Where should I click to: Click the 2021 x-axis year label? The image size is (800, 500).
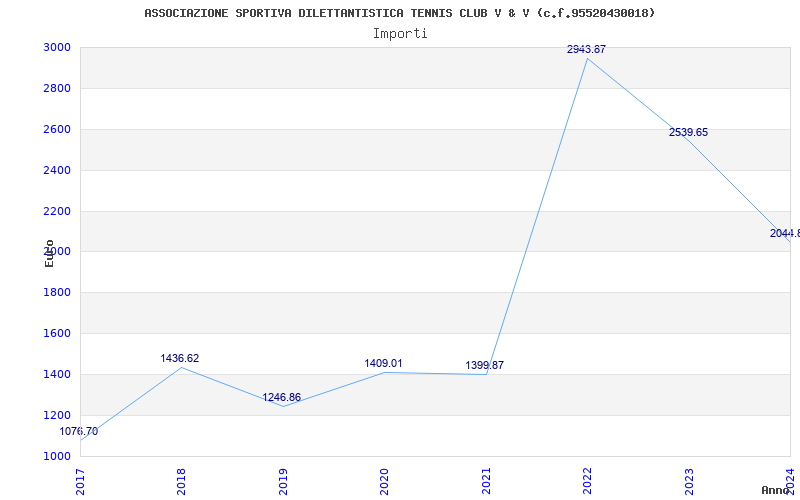coord(486,482)
